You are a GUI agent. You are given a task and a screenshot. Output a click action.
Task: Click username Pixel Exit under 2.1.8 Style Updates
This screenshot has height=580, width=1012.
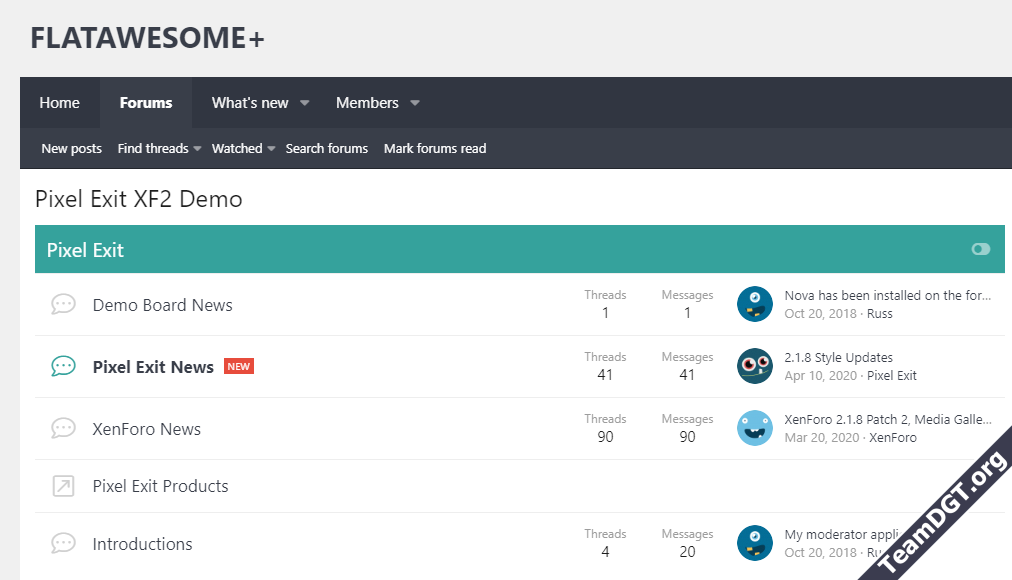[891, 375]
